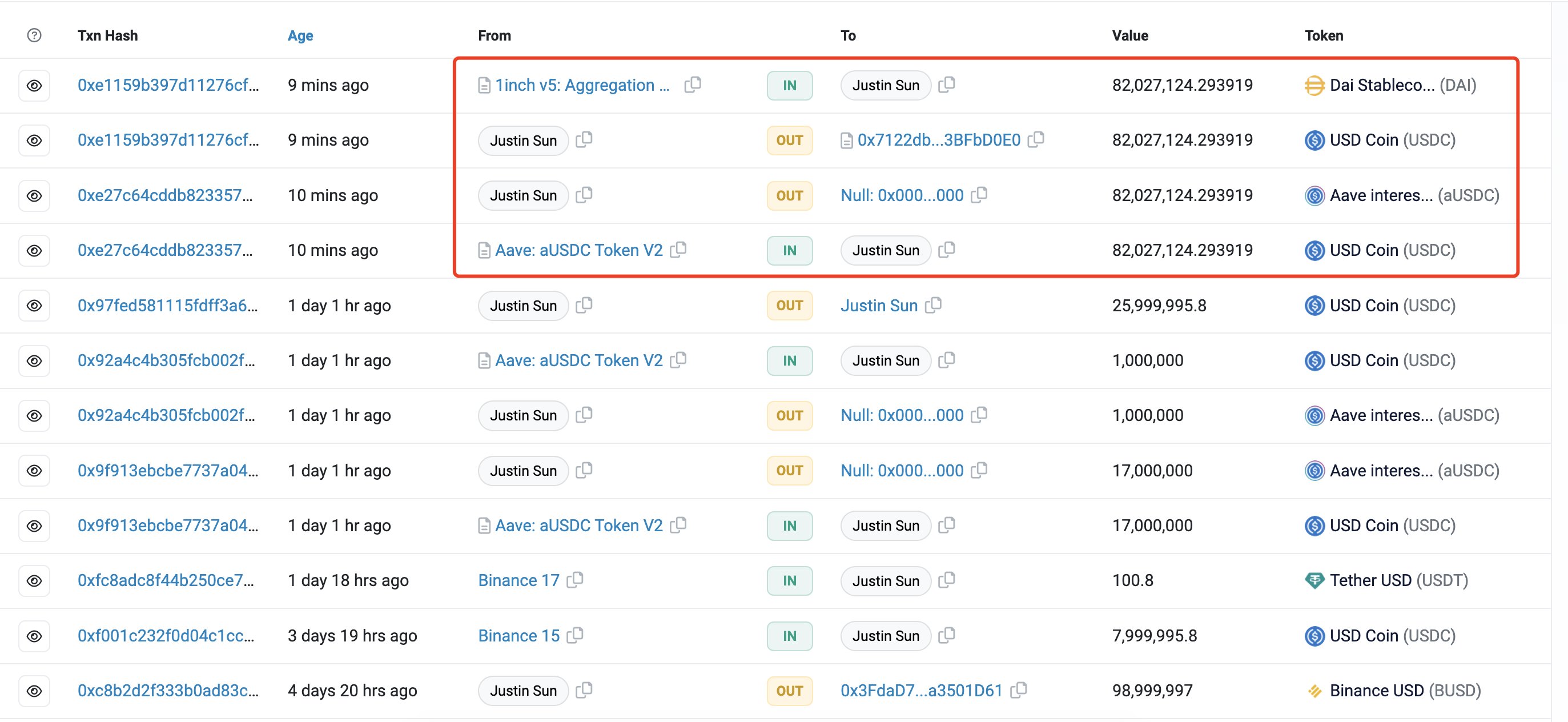The height and width of the screenshot is (722, 1568).
Task: Click the help question mark icon
Action: [x=34, y=35]
